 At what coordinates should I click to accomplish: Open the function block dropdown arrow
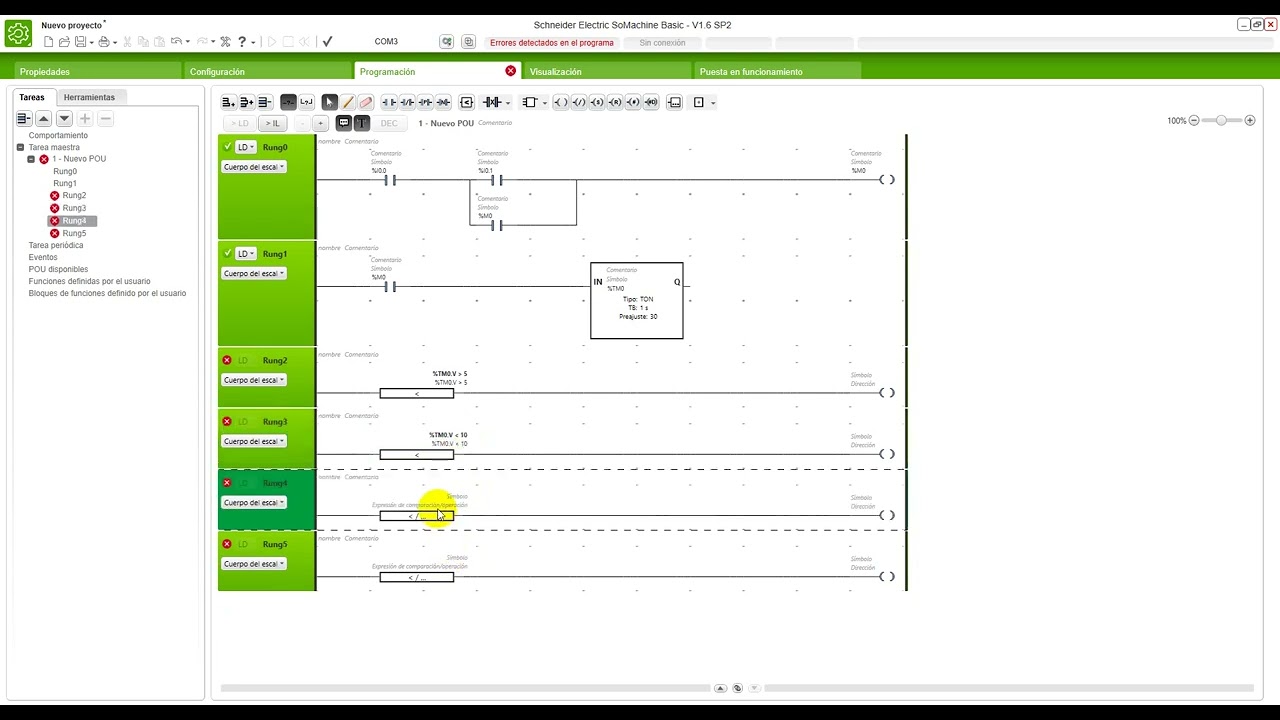tap(545, 103)
